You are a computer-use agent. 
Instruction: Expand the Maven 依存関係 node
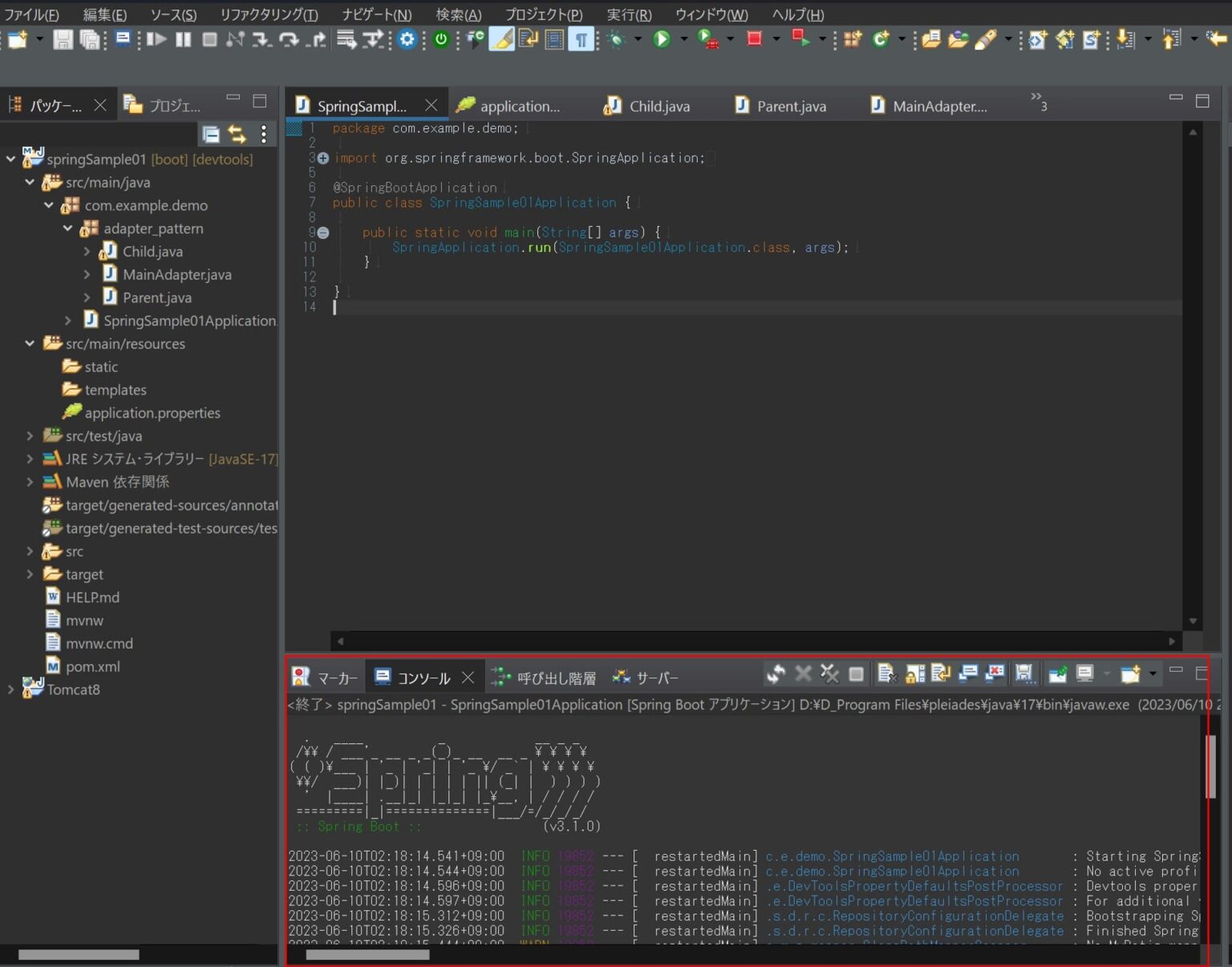30,481
